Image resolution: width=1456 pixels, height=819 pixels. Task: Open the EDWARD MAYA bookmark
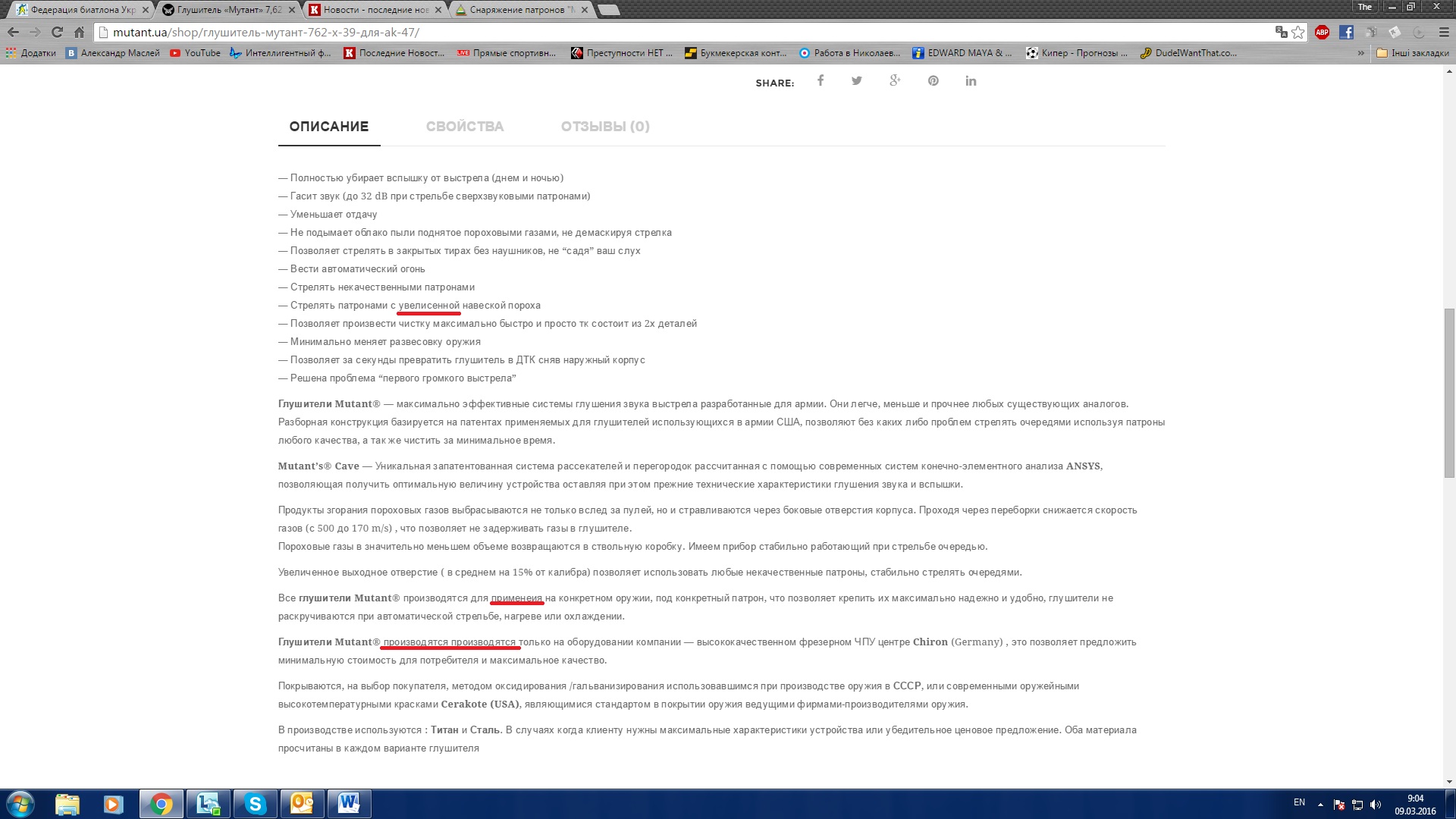tap(962, 53)
